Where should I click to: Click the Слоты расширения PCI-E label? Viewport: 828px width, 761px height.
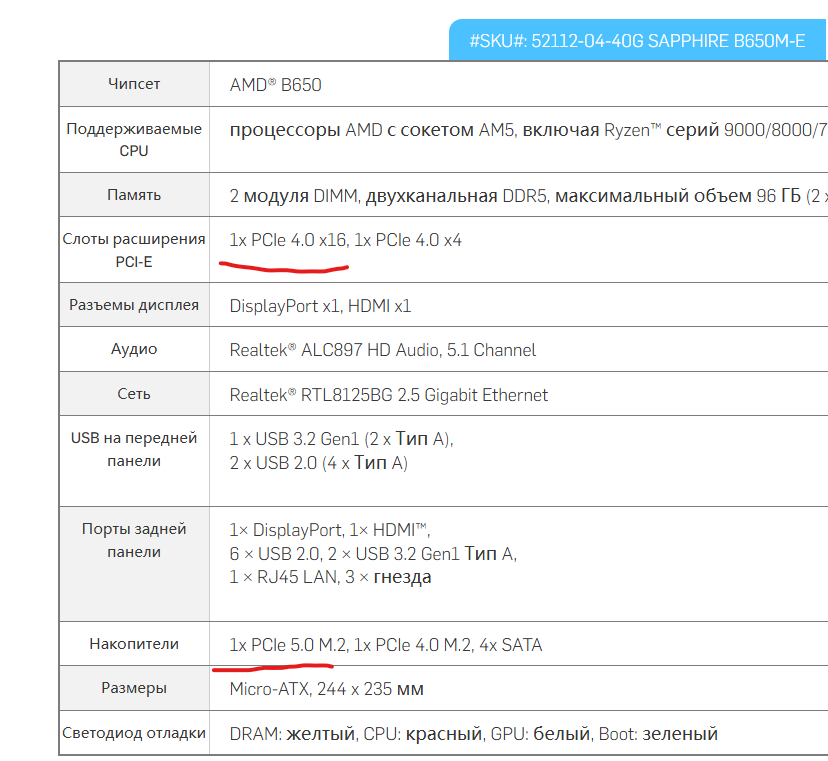coord(134,250)
